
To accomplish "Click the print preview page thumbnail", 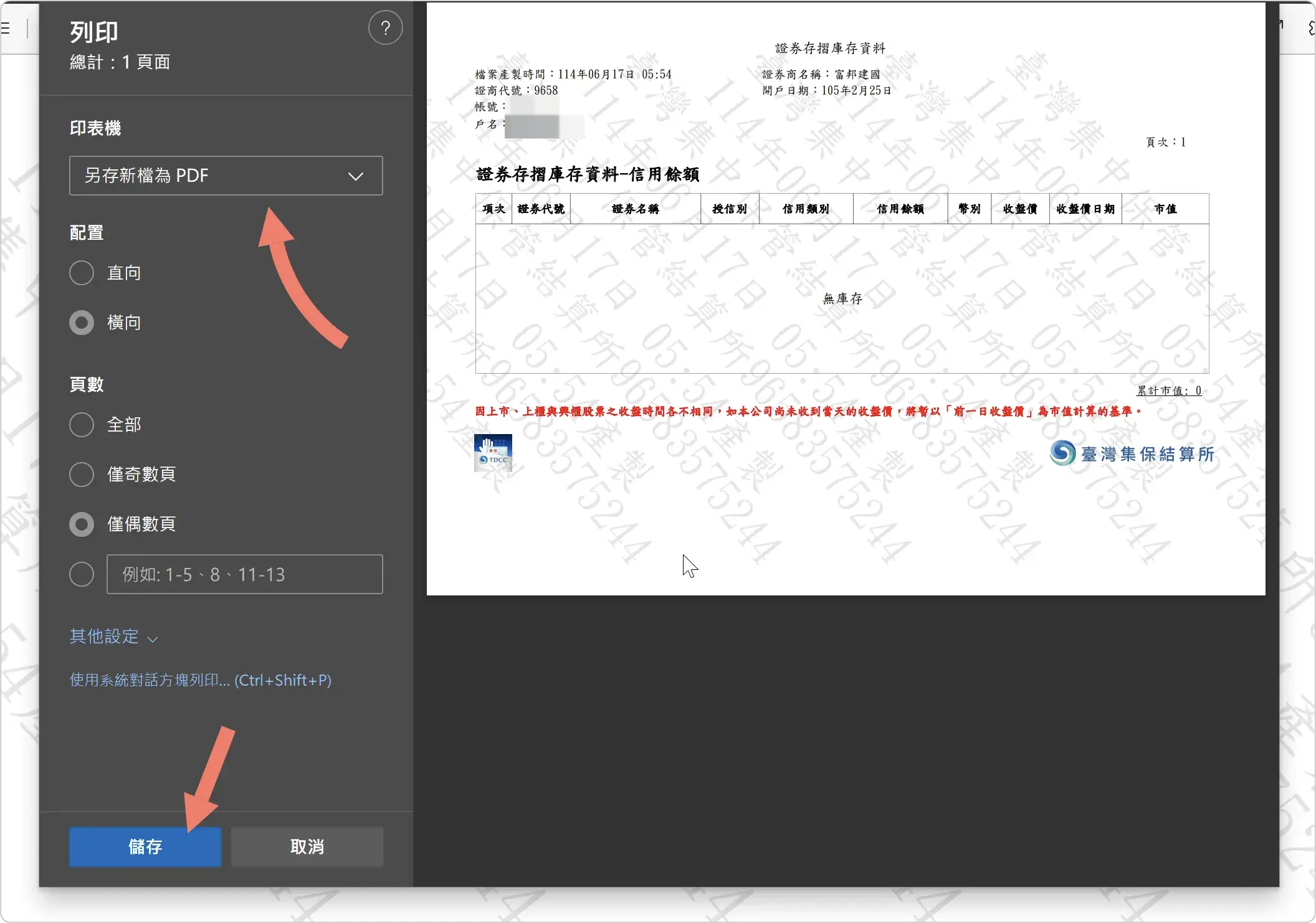I will tap(846, 298).
